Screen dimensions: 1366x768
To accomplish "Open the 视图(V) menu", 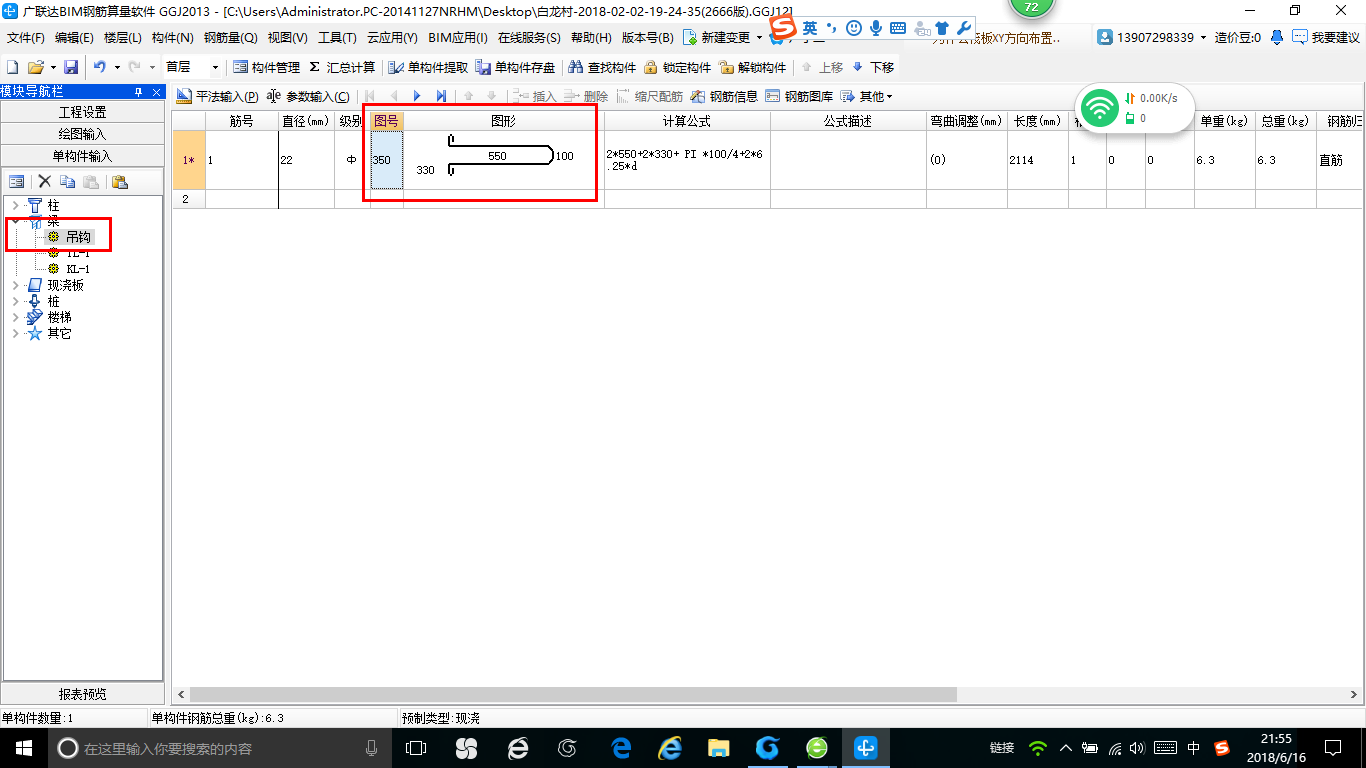I will click(287, 37).
